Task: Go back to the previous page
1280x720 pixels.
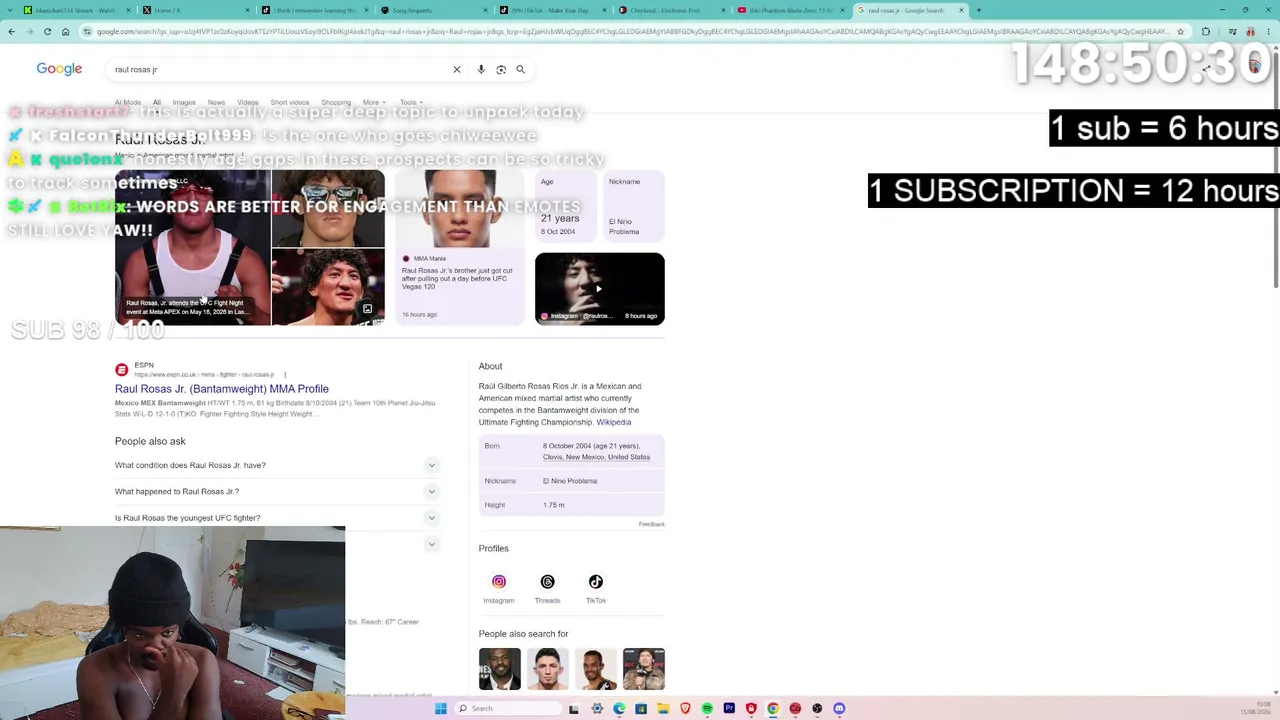Action: coord(11,32)
